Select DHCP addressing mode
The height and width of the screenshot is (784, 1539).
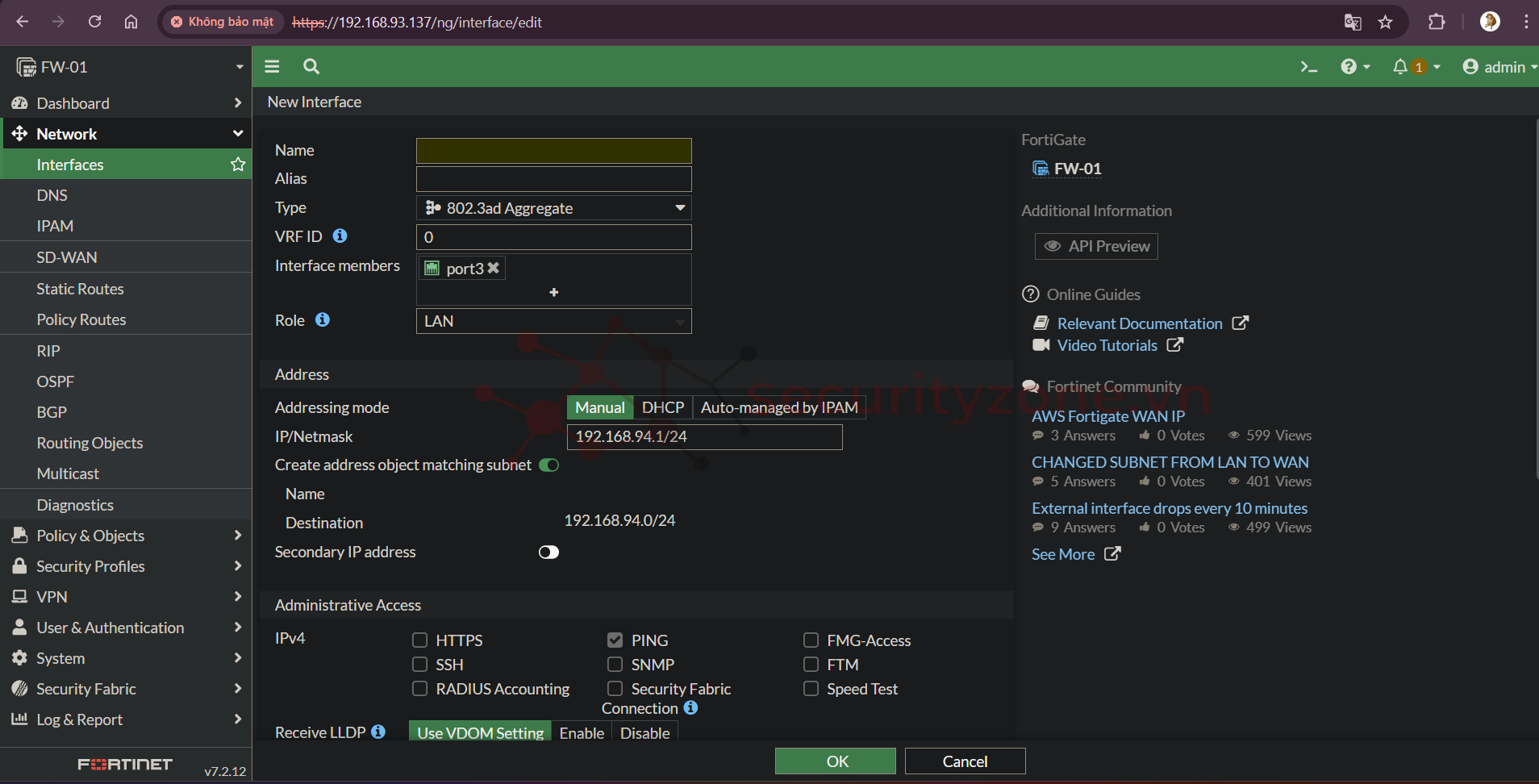(x=662, y=407)
